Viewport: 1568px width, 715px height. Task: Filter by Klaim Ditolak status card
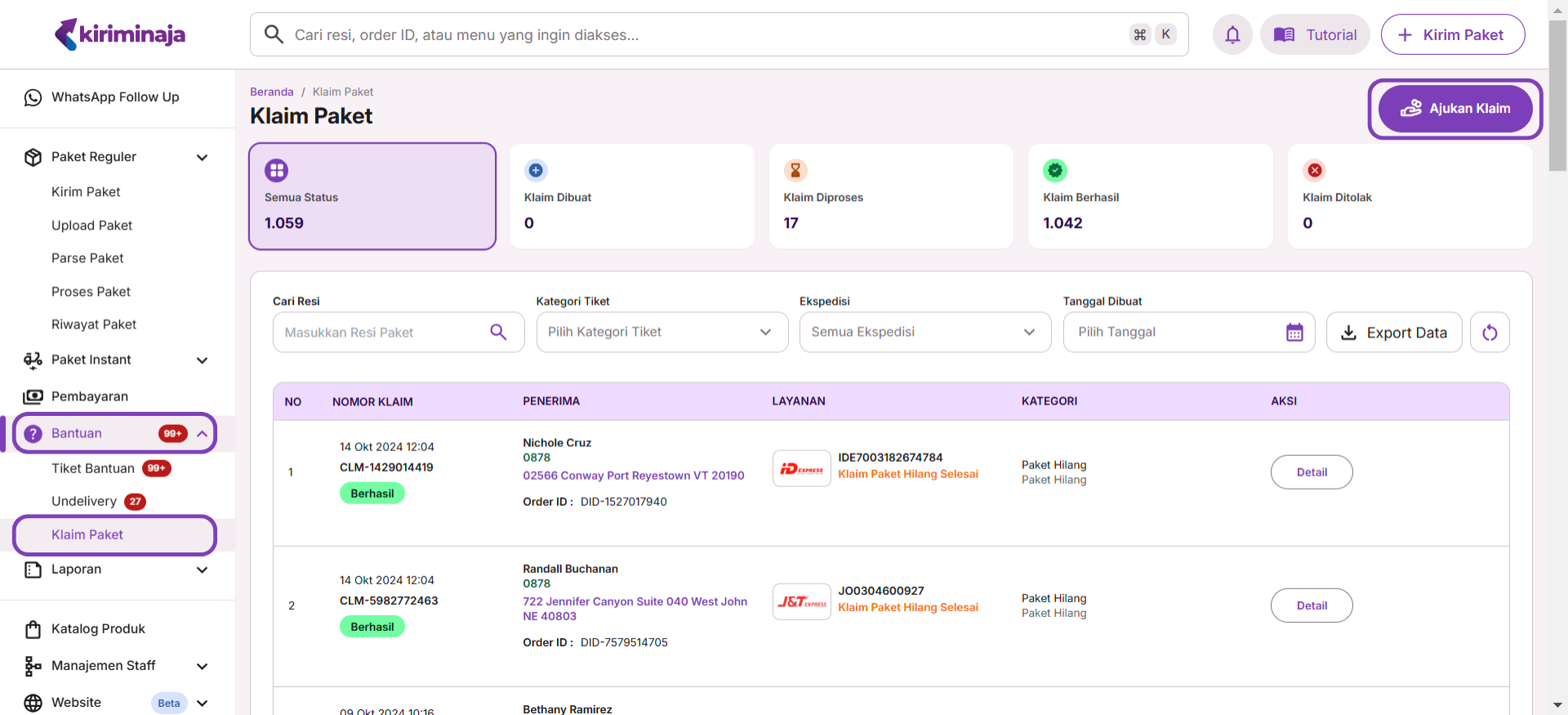click(1410, 197)
